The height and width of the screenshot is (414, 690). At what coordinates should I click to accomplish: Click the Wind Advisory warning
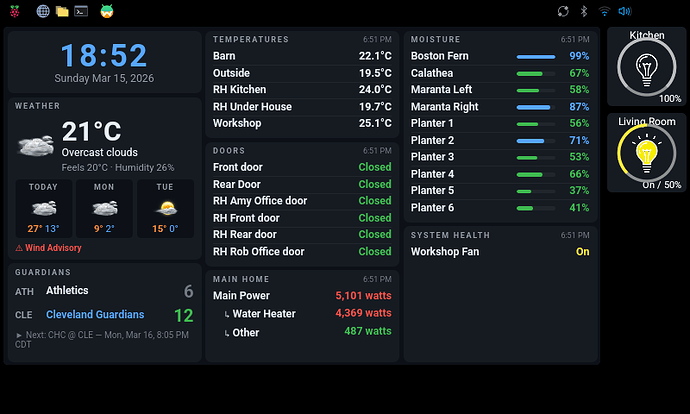[48, 248]
